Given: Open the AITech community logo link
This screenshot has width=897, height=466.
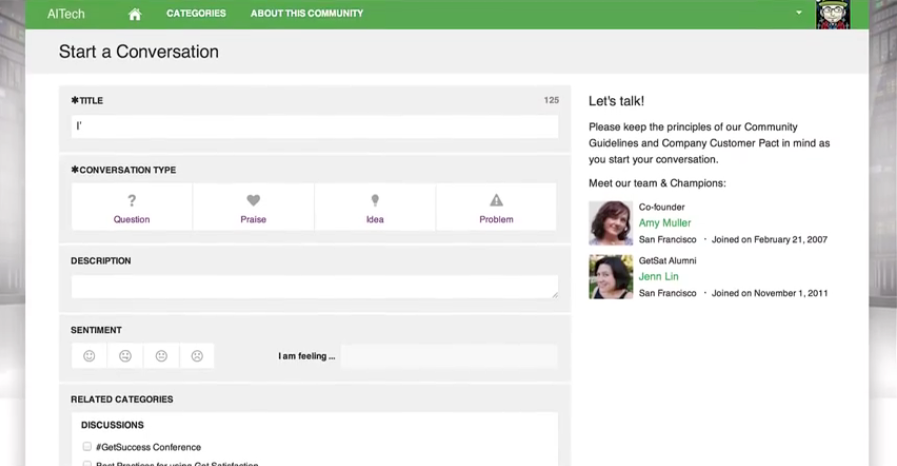Looking at the screenshot, I should (66, 14).
